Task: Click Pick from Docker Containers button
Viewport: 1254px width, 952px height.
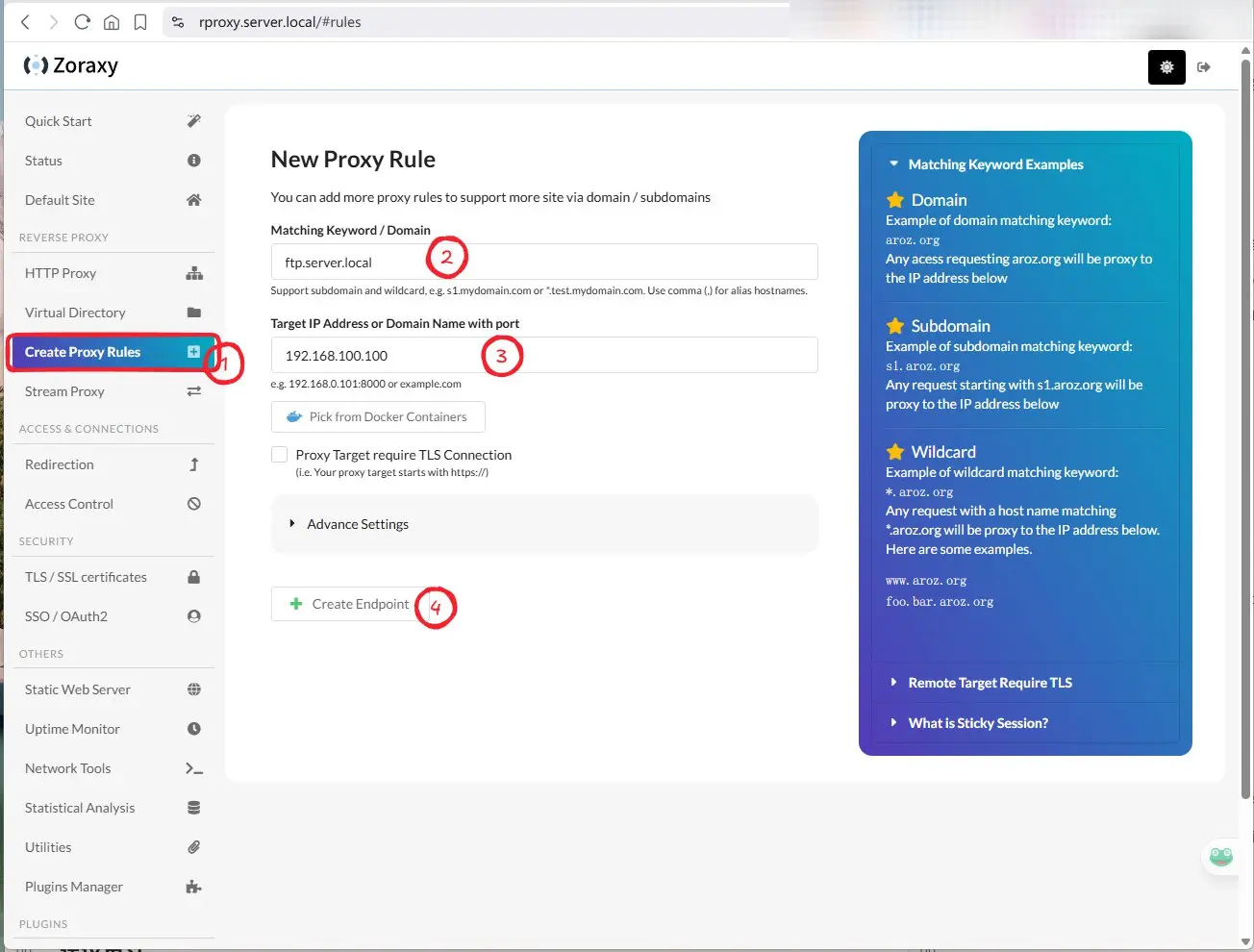Action: pos(378,417)
